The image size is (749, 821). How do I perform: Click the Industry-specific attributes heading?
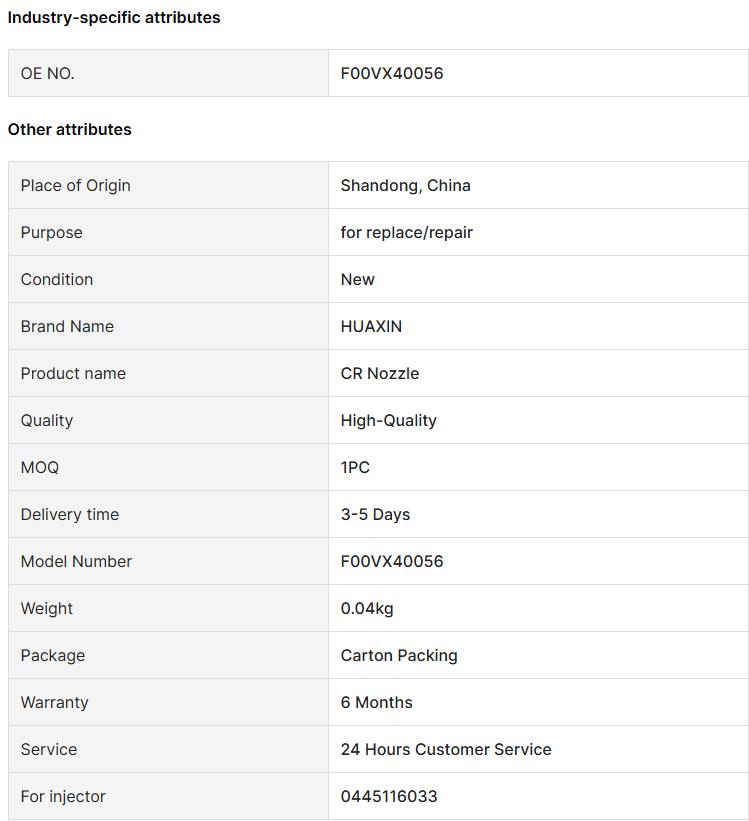pyautogui.click(x=114, y=17)
